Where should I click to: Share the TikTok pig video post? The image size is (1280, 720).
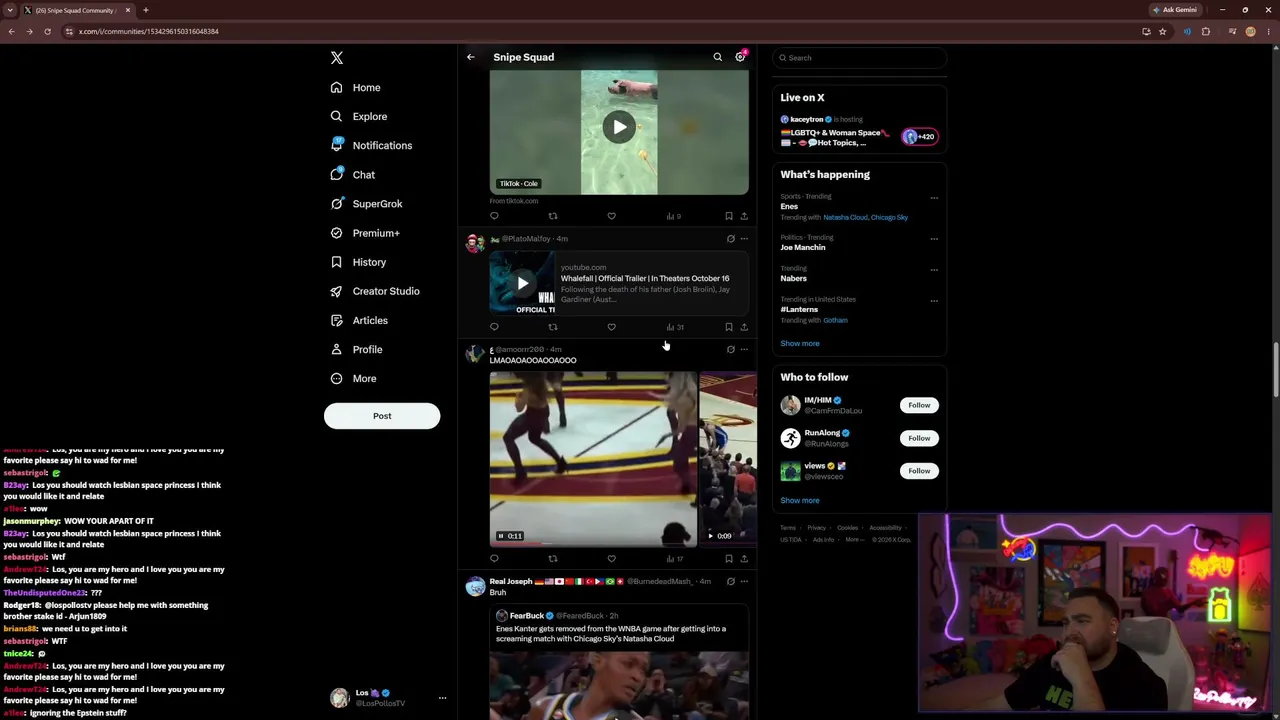point(744,216)
